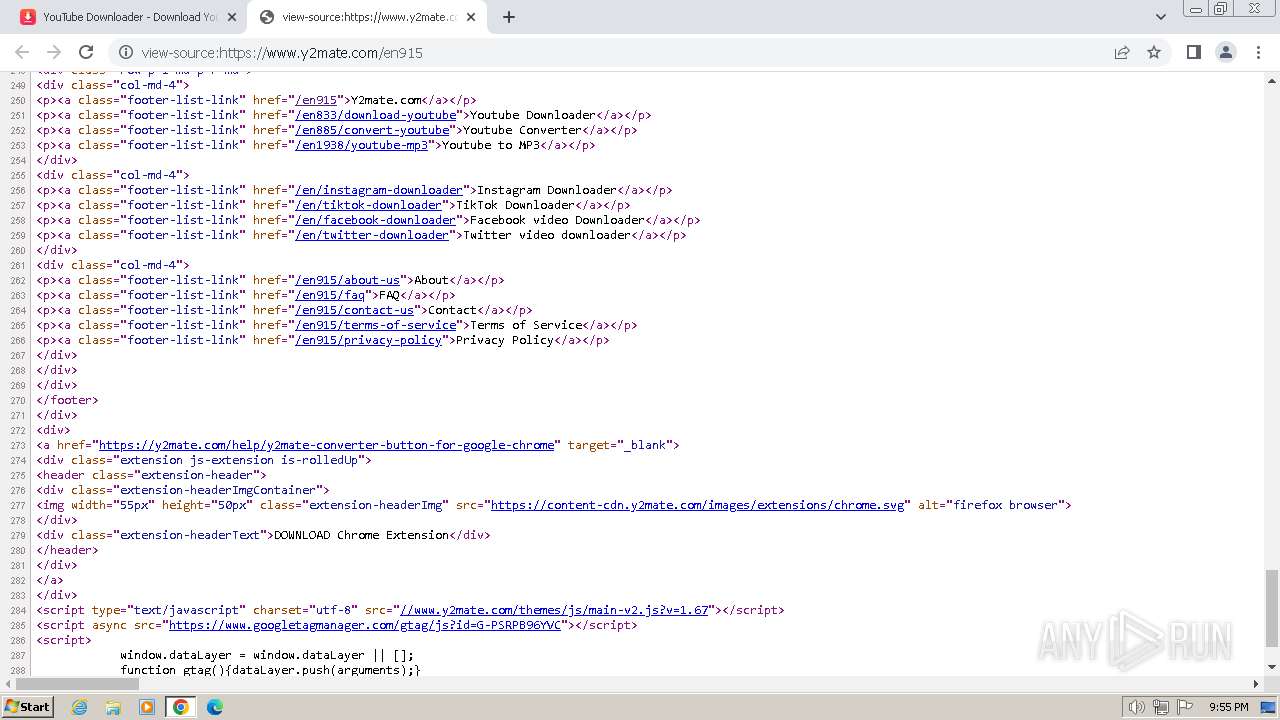Launch Internet Explorer from taskbar
Viewport: 1280px width, 720px height.
pos(79,707)
